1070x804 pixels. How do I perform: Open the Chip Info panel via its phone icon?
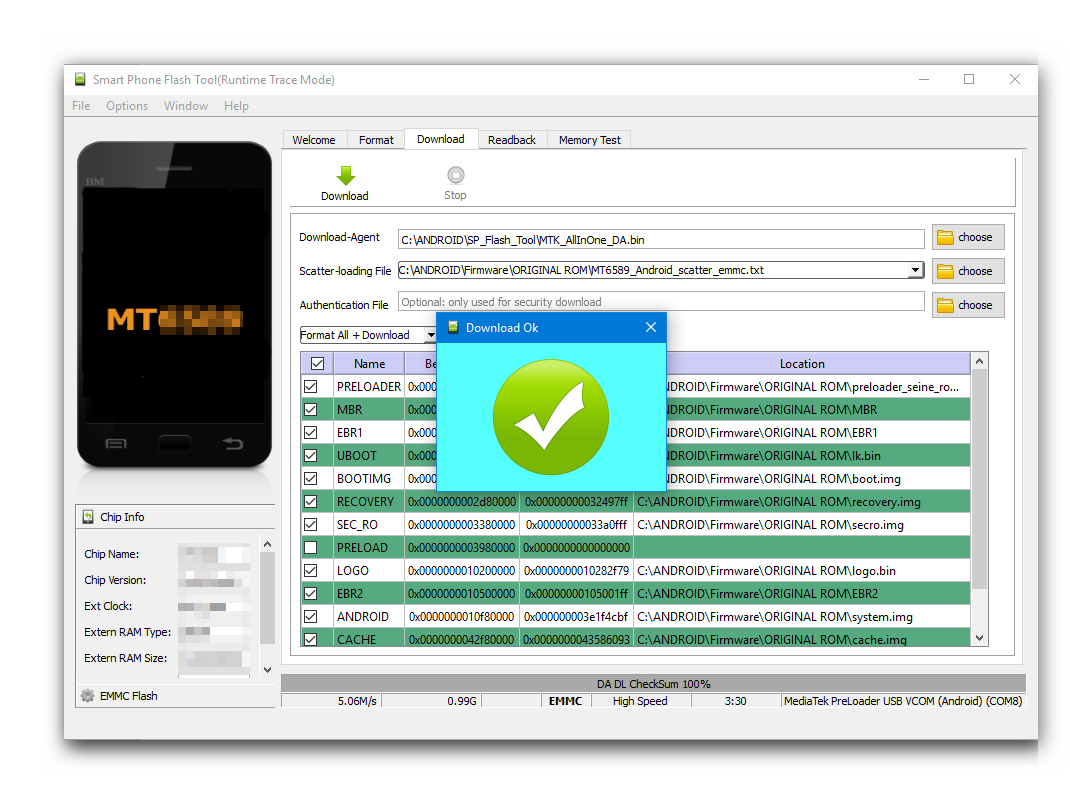click(x=90, y=516)
